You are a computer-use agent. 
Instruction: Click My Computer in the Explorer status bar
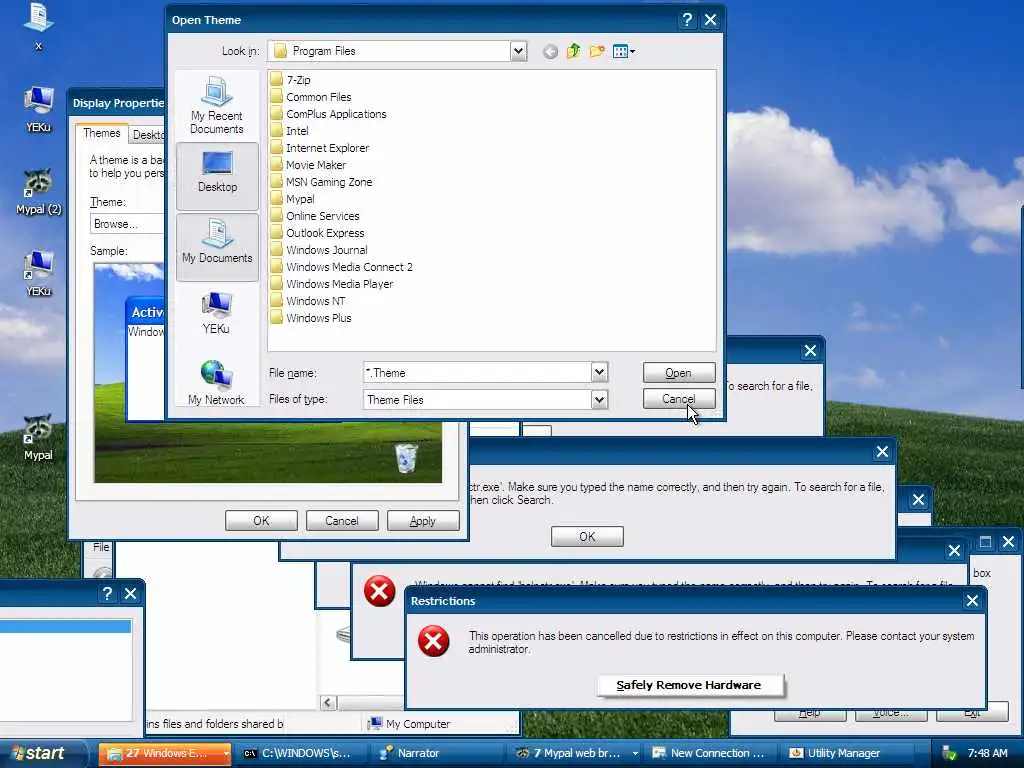pyautogui.click(x=409, y=724)
